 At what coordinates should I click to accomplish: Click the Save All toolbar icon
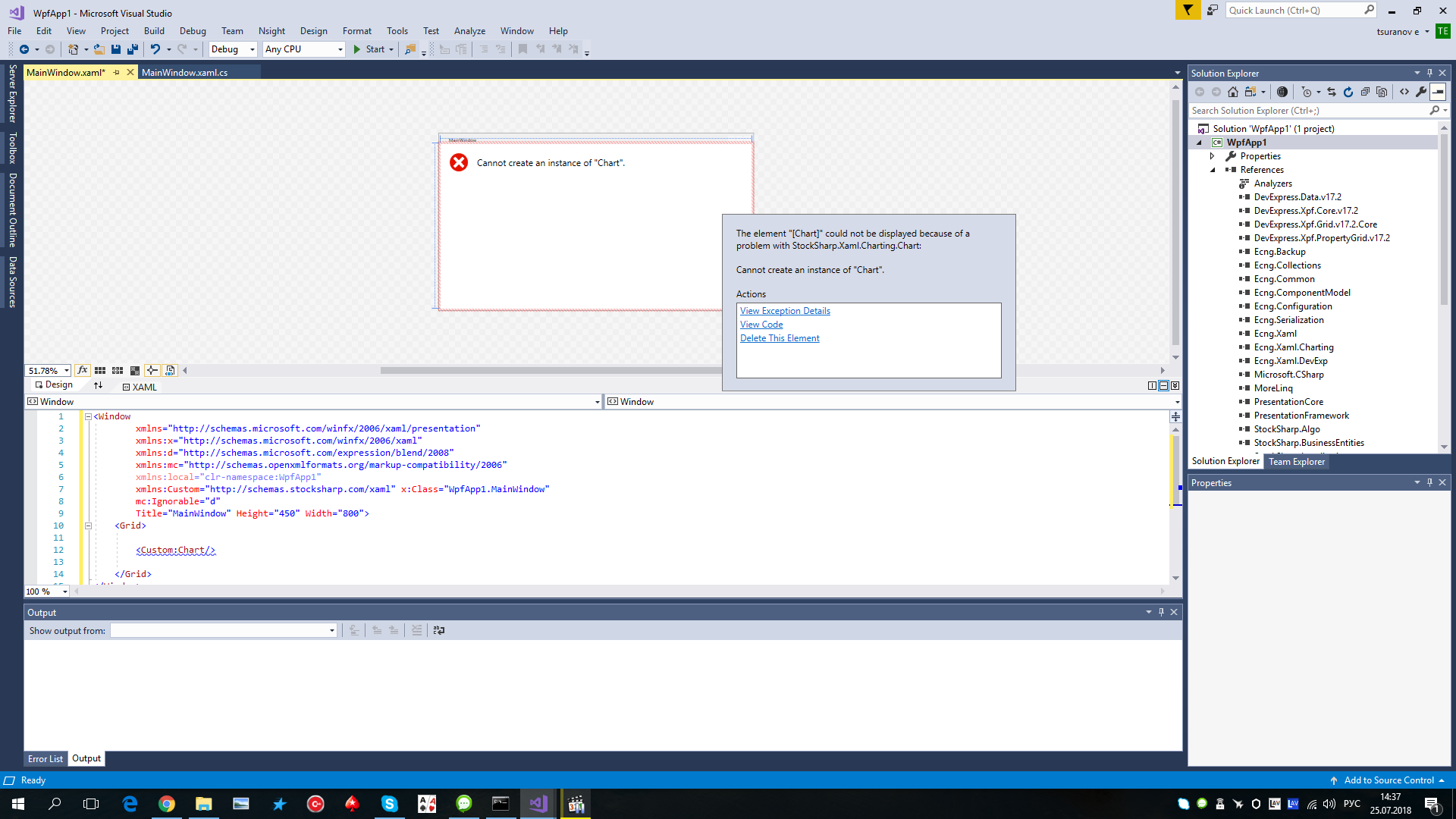coord(133,49)
